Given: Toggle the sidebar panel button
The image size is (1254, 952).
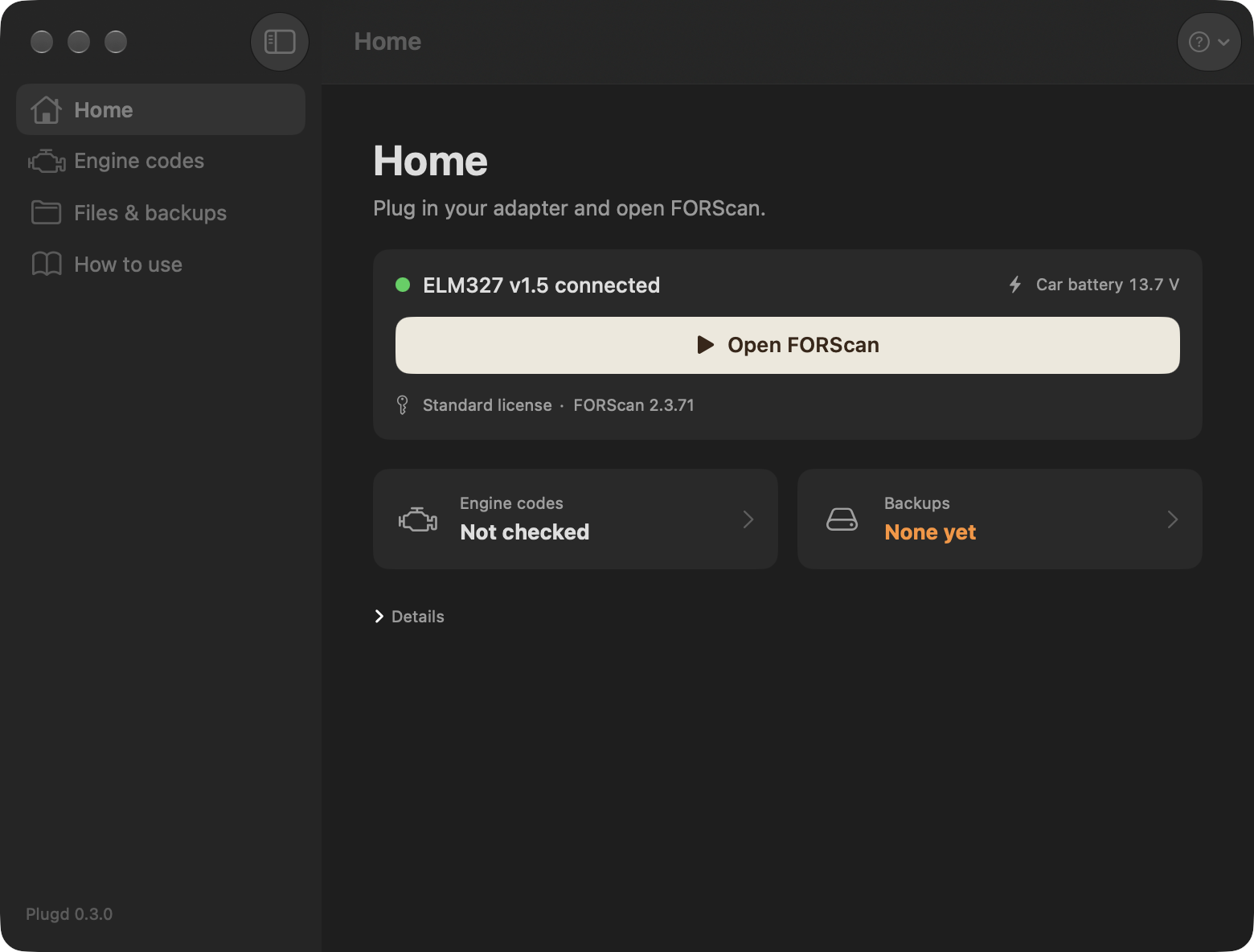Looking at the screenshot, I should click(280, 42).
